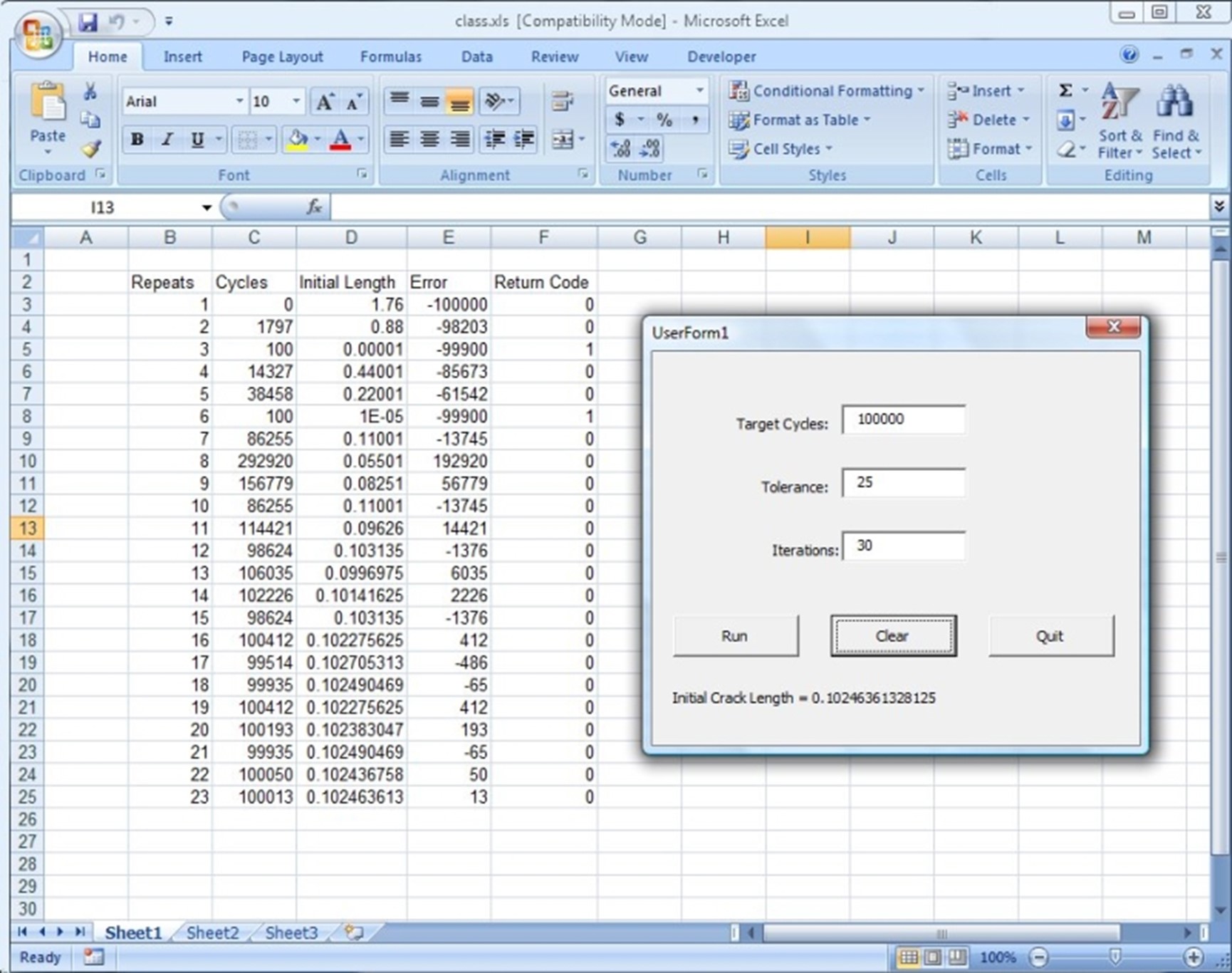Click the Insert Function fx icon

click(313, 207)
